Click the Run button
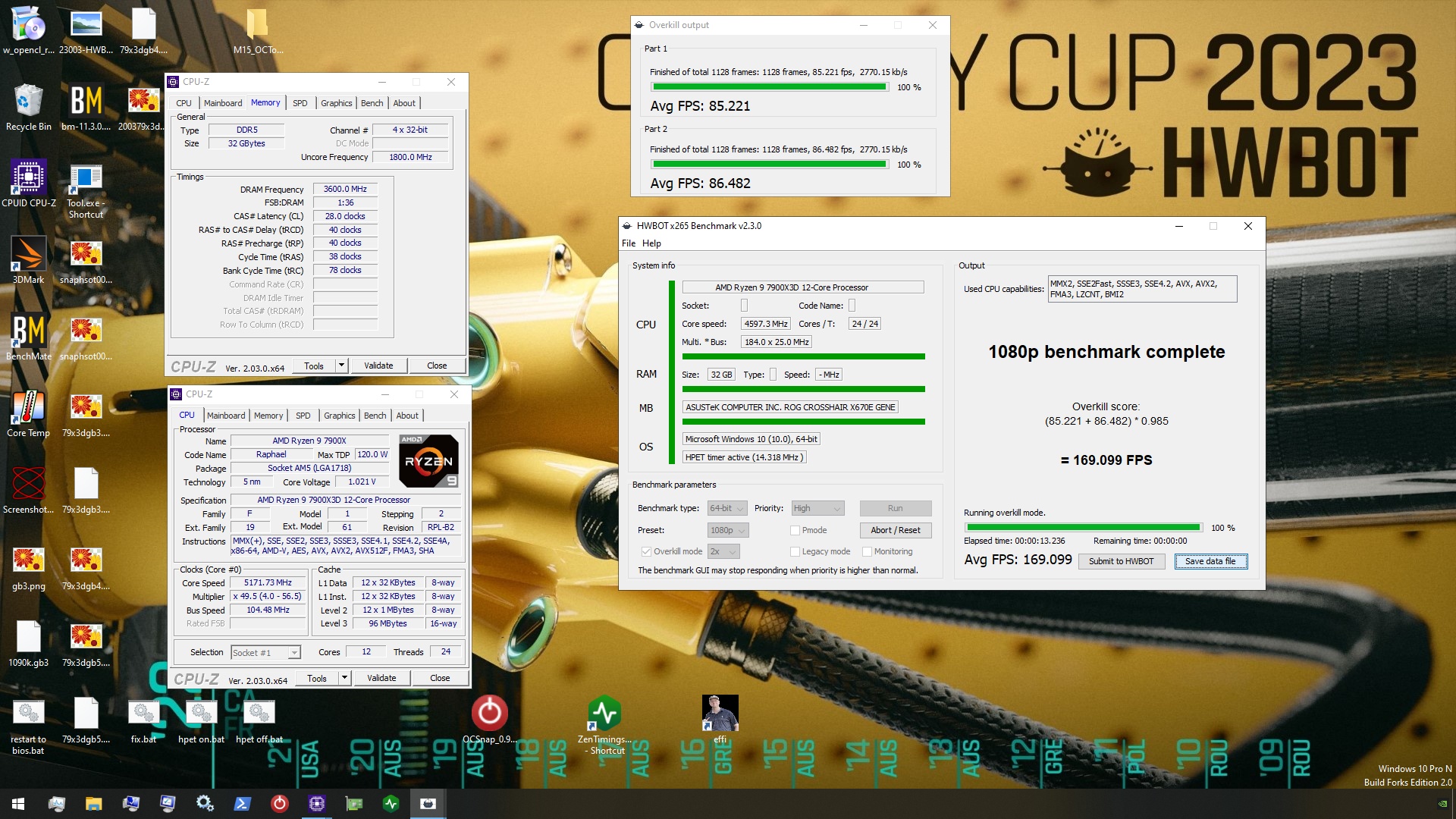This screenshot has height=819, width=1456. tap(895, 508)
